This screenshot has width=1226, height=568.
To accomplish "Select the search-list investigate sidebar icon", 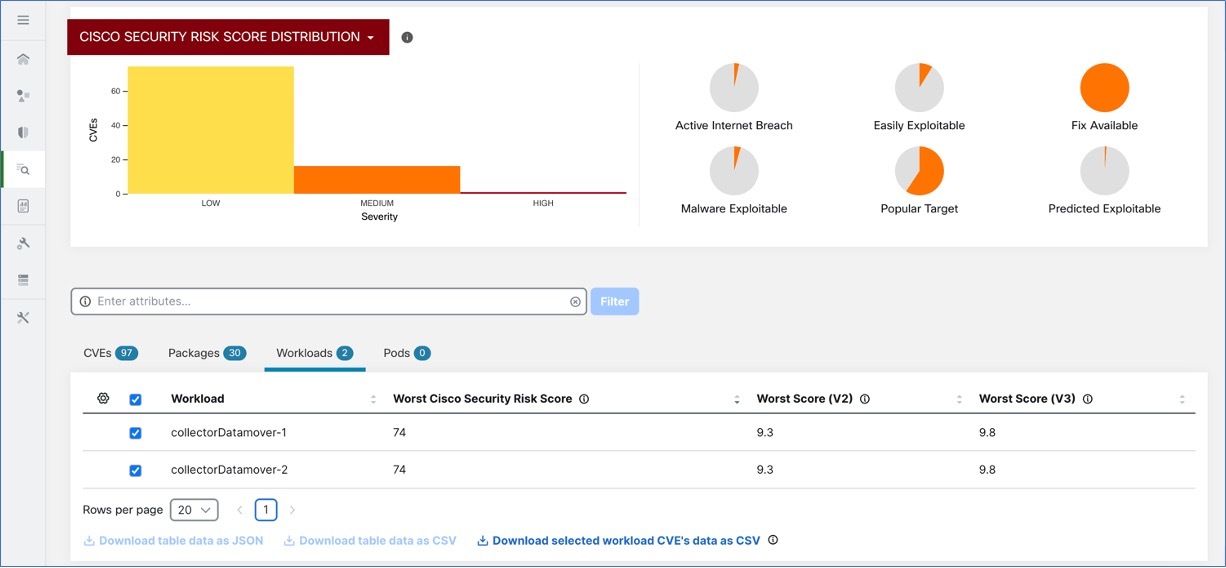I will tap(23, 170).
